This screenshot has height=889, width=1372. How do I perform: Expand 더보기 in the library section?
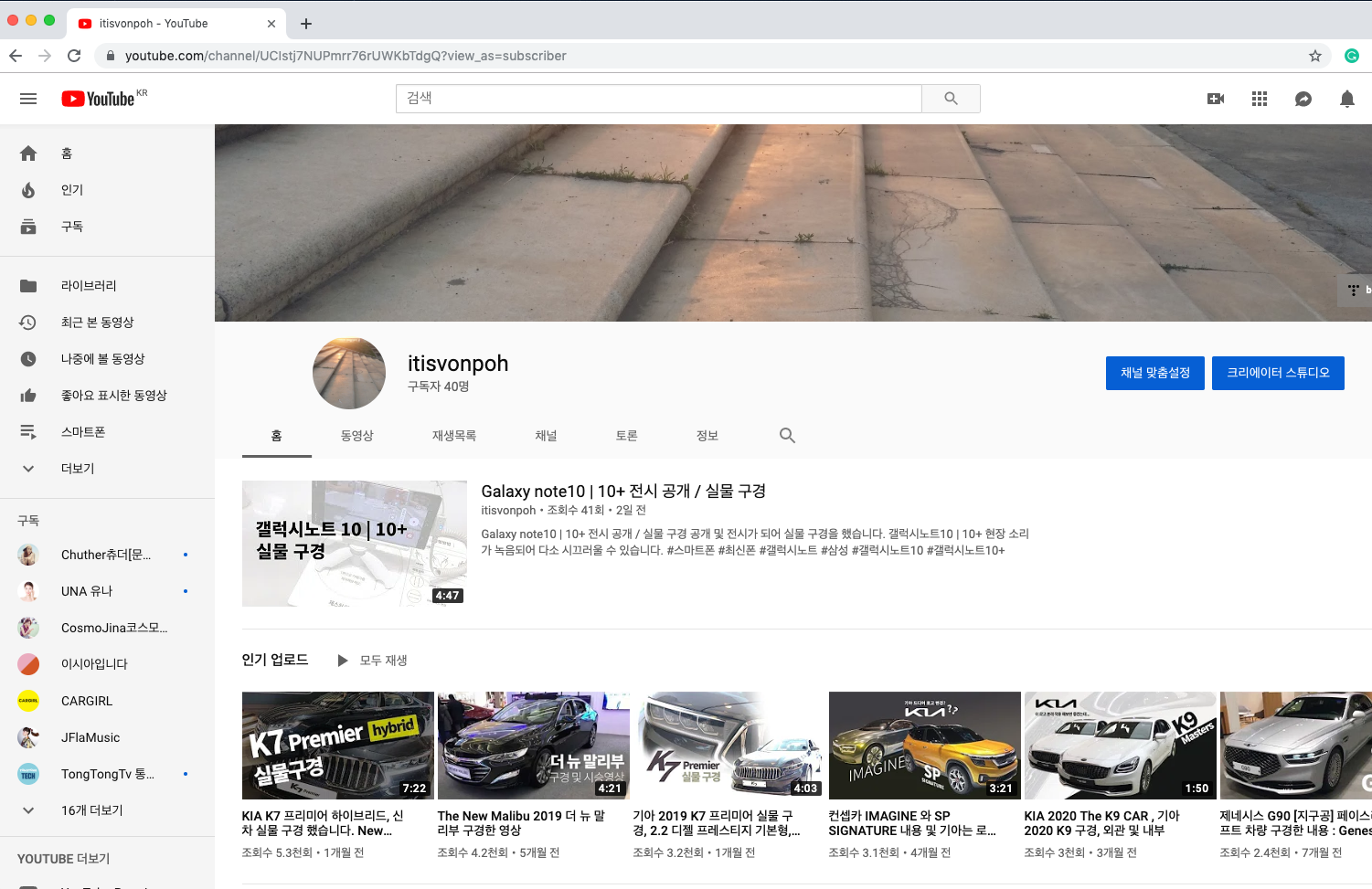pos(107,469)
